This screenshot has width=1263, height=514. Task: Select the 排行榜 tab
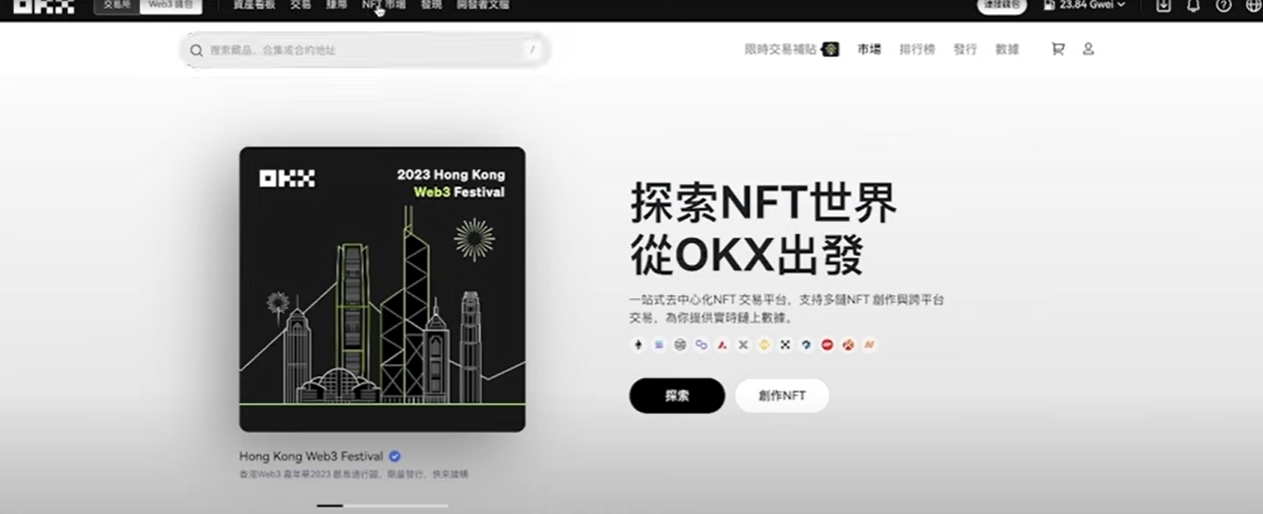917,49
